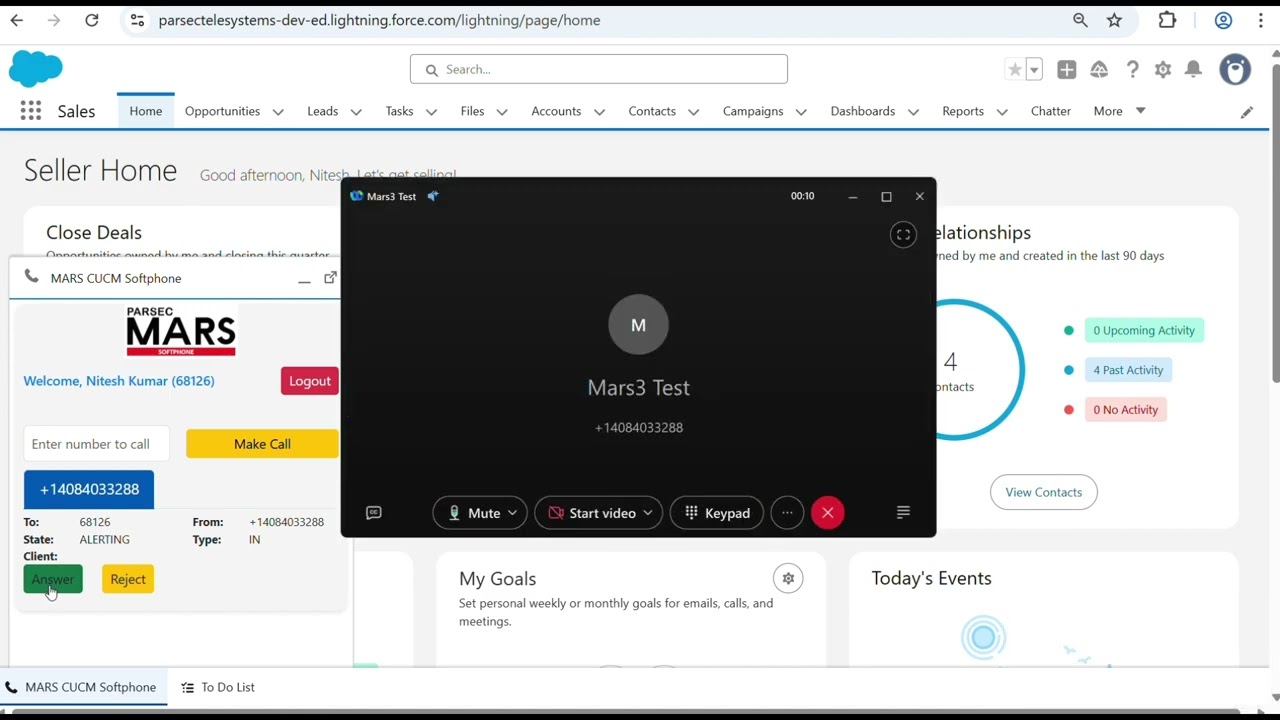Click the 0 Upcoming Activity badge

point(1144,330)
